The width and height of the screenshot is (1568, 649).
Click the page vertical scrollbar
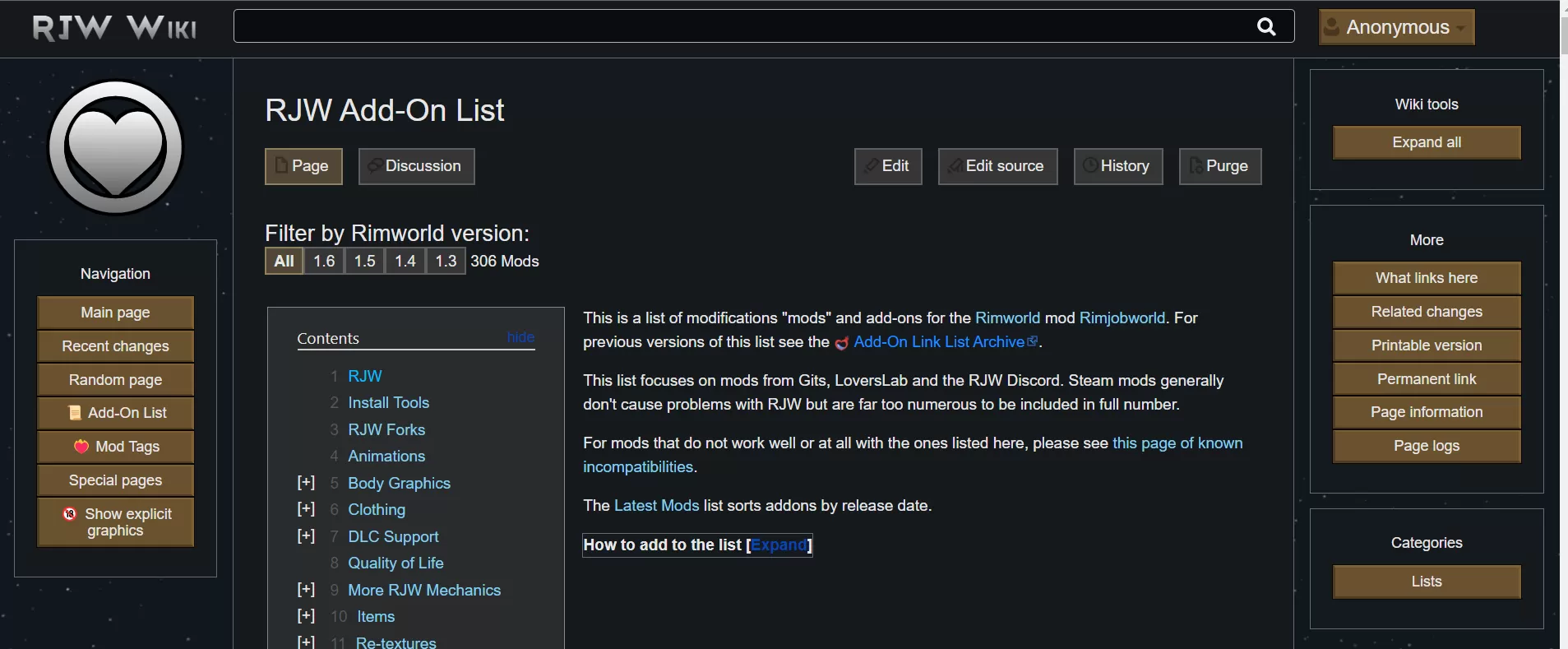coord(1563,329)
